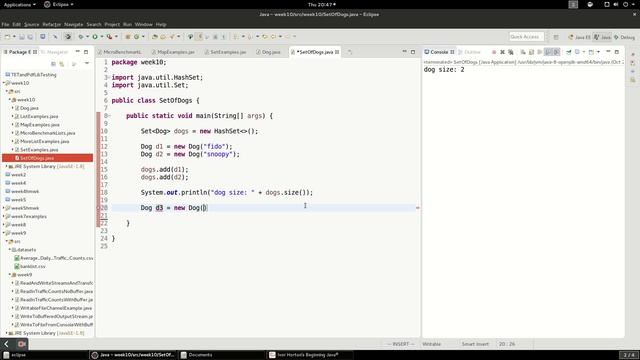Open the Debug icon dropdown arrow

pos(87,37)
